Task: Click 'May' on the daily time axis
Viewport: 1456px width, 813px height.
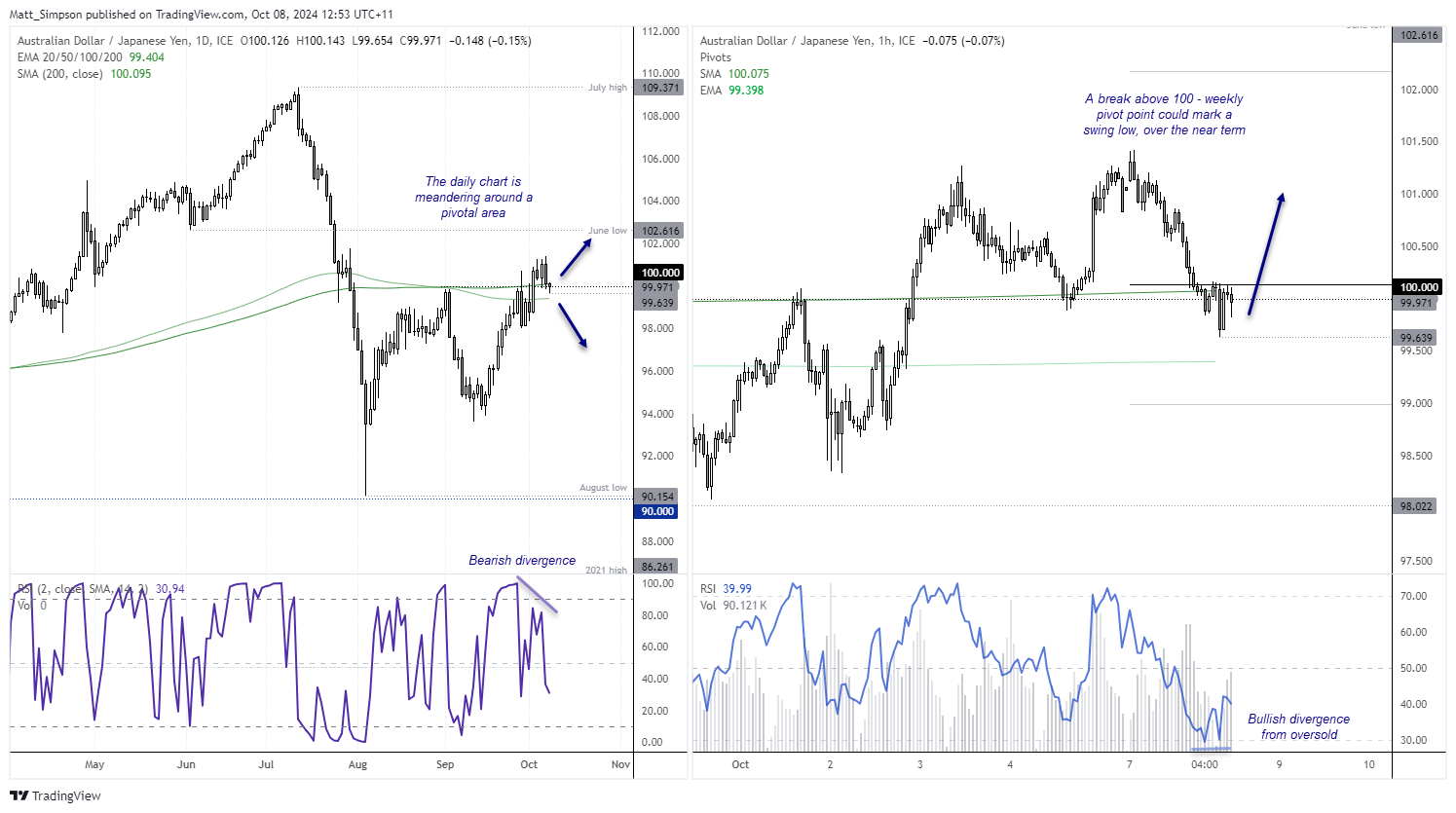Action: tap(94, 764)
